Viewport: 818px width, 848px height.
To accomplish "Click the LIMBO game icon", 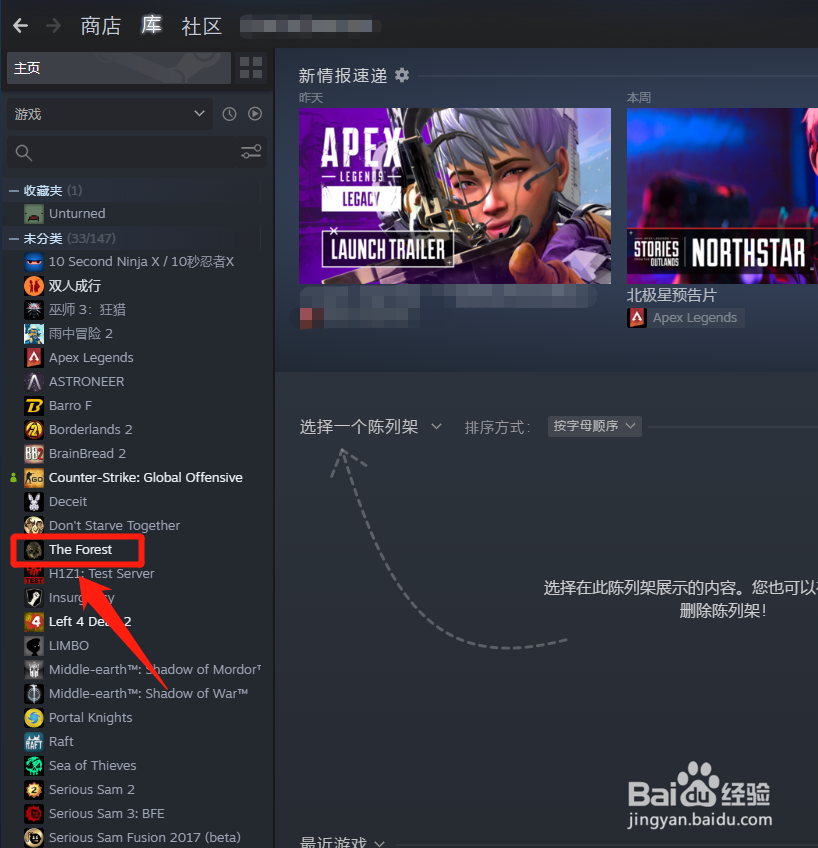I will point(34,646).
